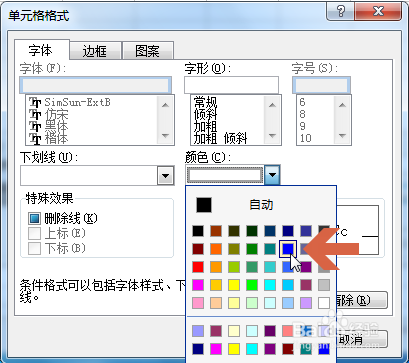The image size is (409, 363).
Task: Pick the teal swatch left of selected blue
Action: [x=270, y=249]
